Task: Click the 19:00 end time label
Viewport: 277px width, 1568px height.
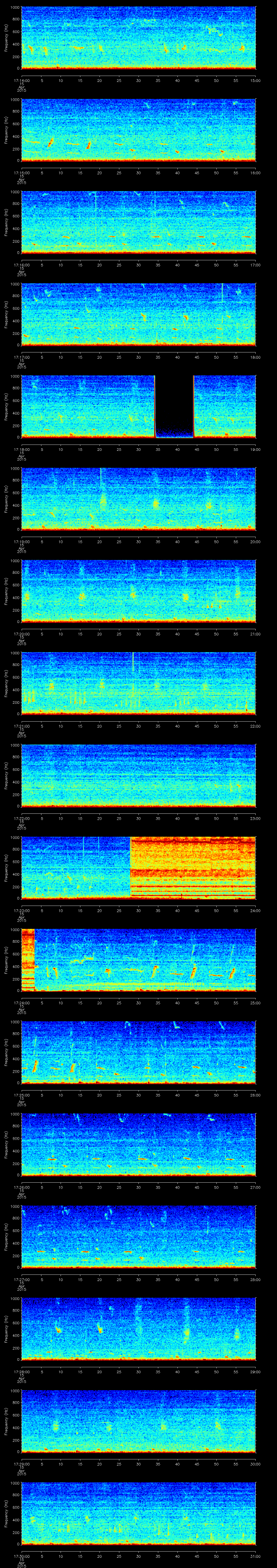Action: (255, 449)
